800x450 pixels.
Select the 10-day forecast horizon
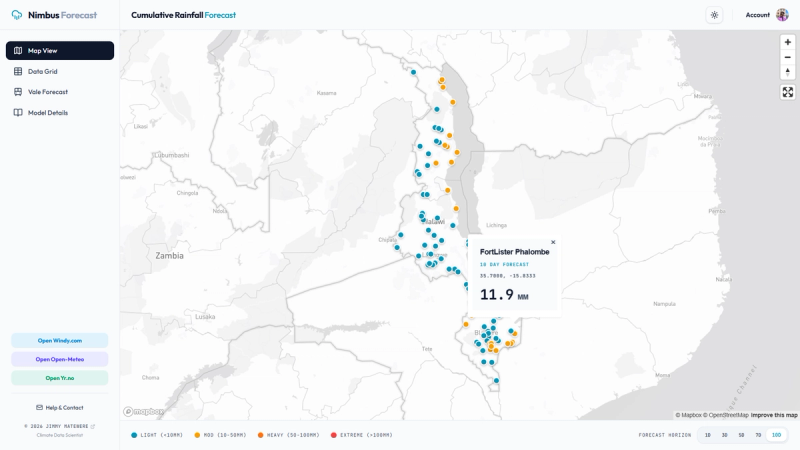(x=776, y=435)
